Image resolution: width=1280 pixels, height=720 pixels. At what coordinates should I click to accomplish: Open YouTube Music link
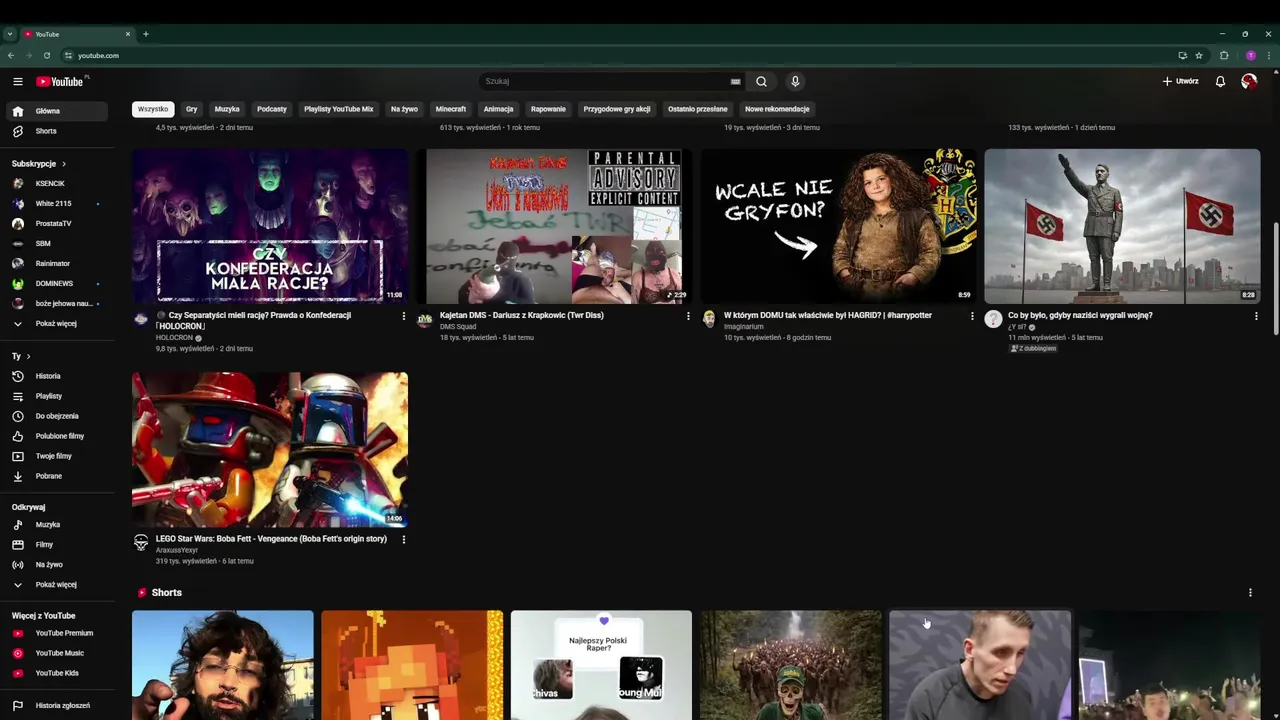click(x=55, y=653)
